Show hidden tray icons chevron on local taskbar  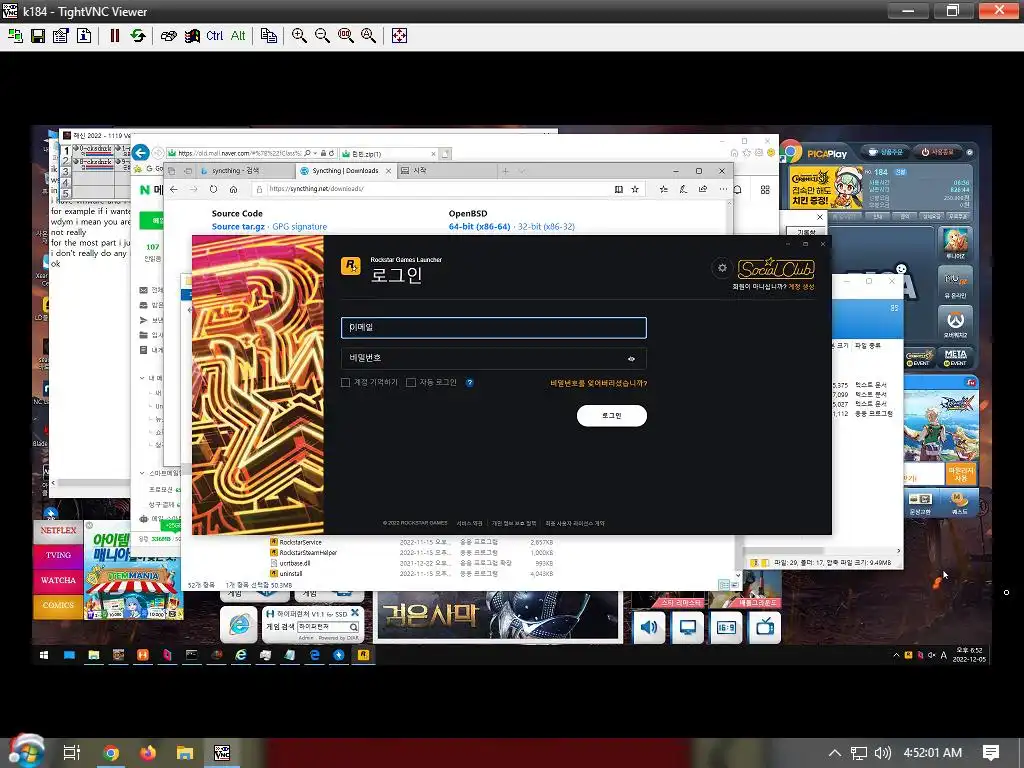pyautogui.click(x=835, y=753)
